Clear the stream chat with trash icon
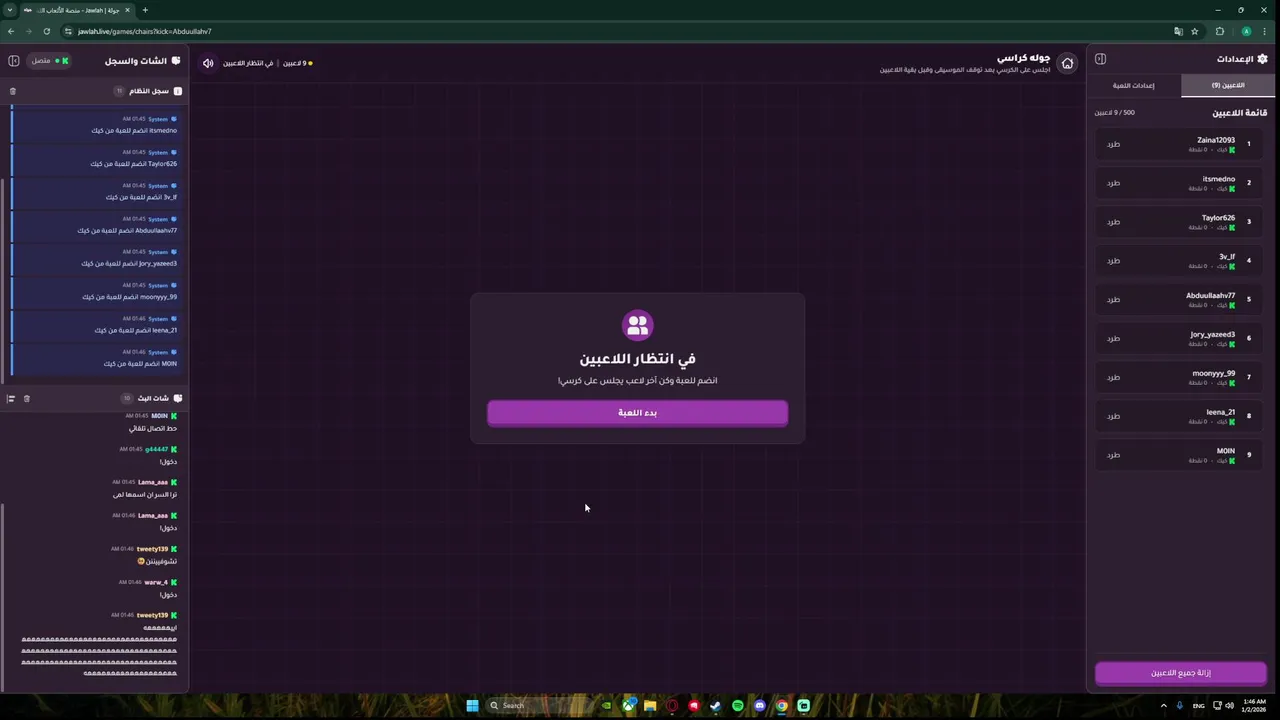 click(27, 398)
